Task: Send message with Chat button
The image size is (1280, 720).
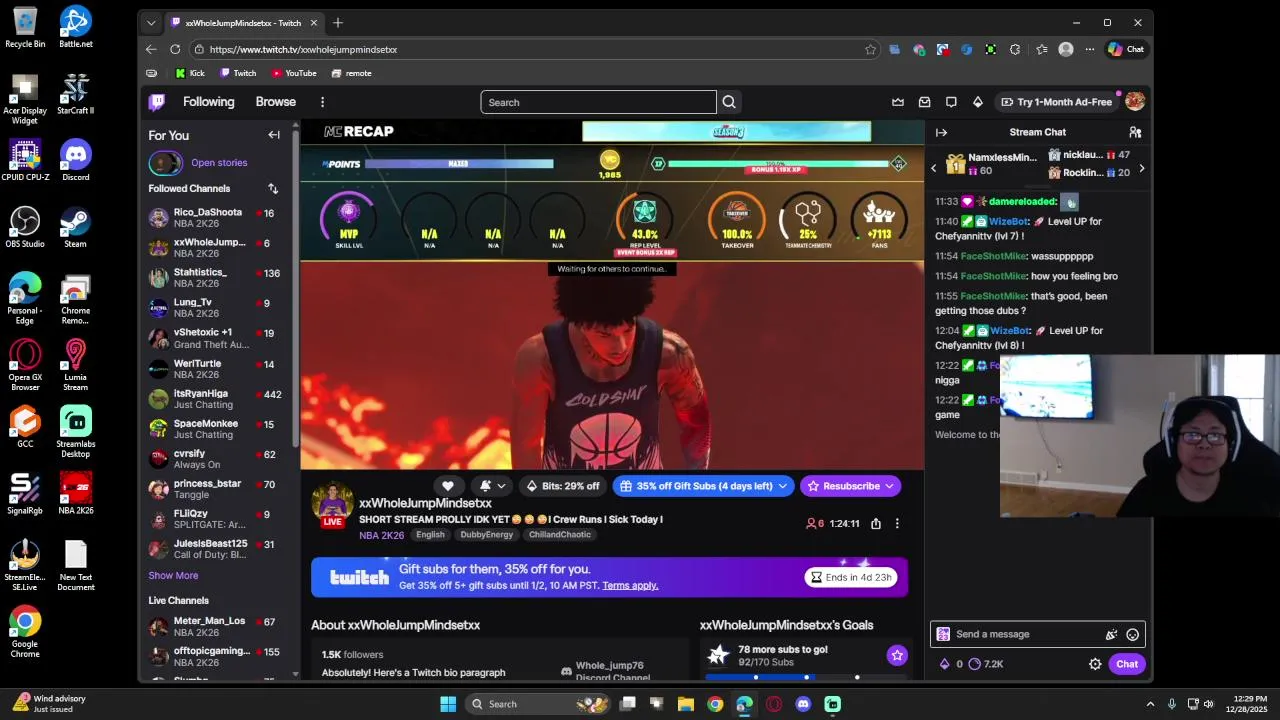Action: (1127, 664)
